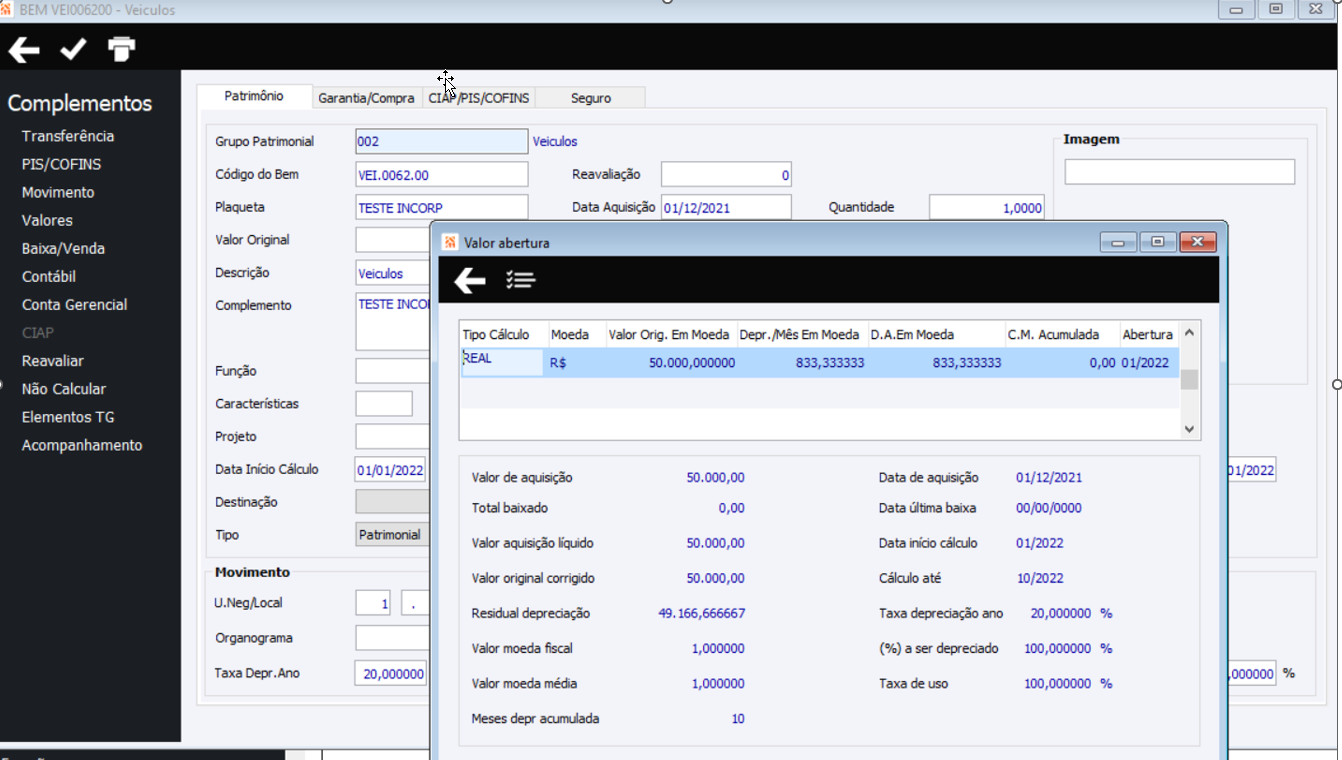This screenshot has width=1342, height=760.
Task: Switch to the Seguro tab
Action: click(590, 98)
